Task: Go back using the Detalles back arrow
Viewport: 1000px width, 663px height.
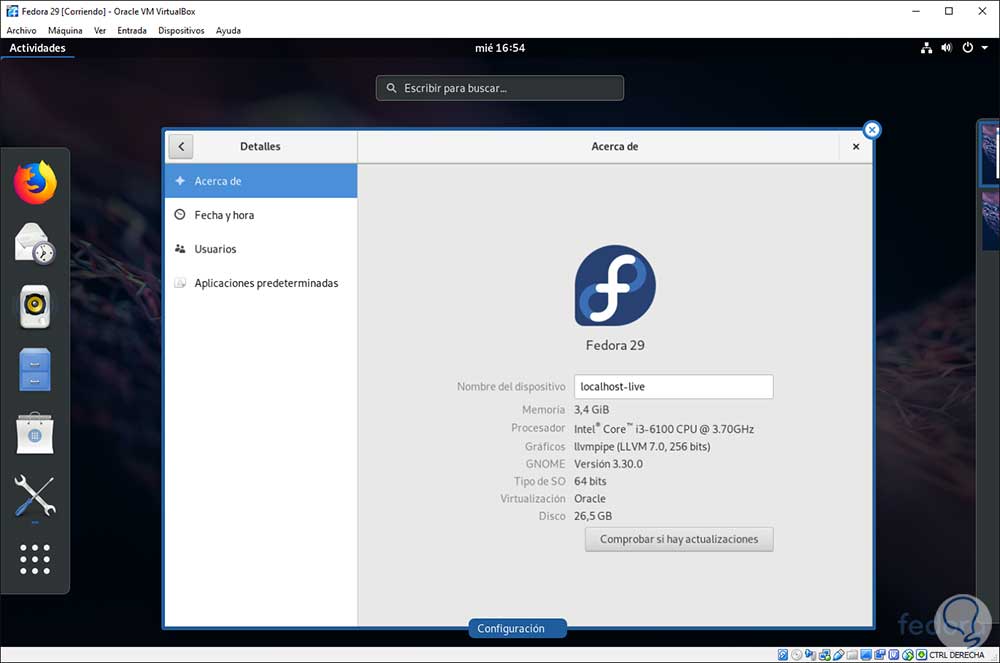Action: [x=181, y=146]
